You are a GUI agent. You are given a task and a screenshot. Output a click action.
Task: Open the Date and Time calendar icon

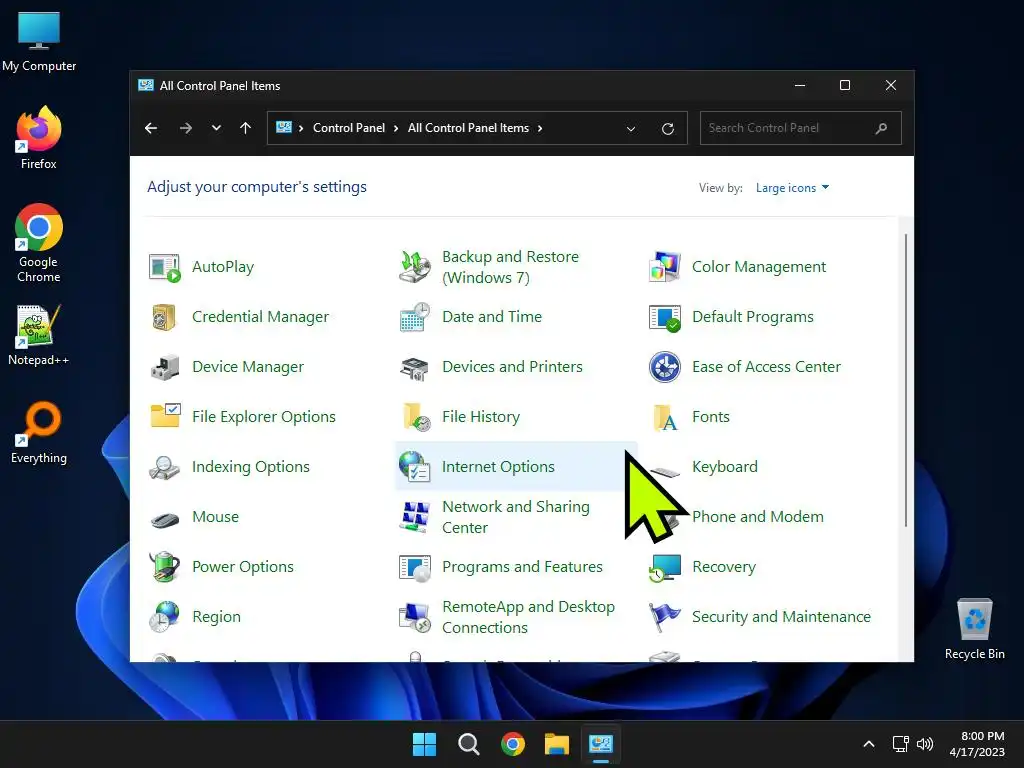pyautogui.click(x=415, y=317)
